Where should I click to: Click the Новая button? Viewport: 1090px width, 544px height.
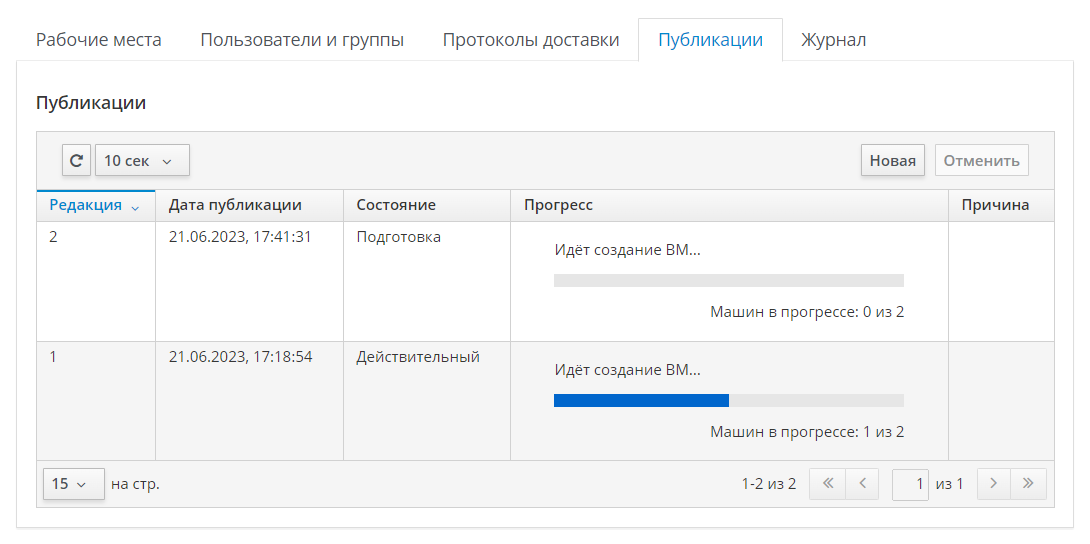coord(892,160)
